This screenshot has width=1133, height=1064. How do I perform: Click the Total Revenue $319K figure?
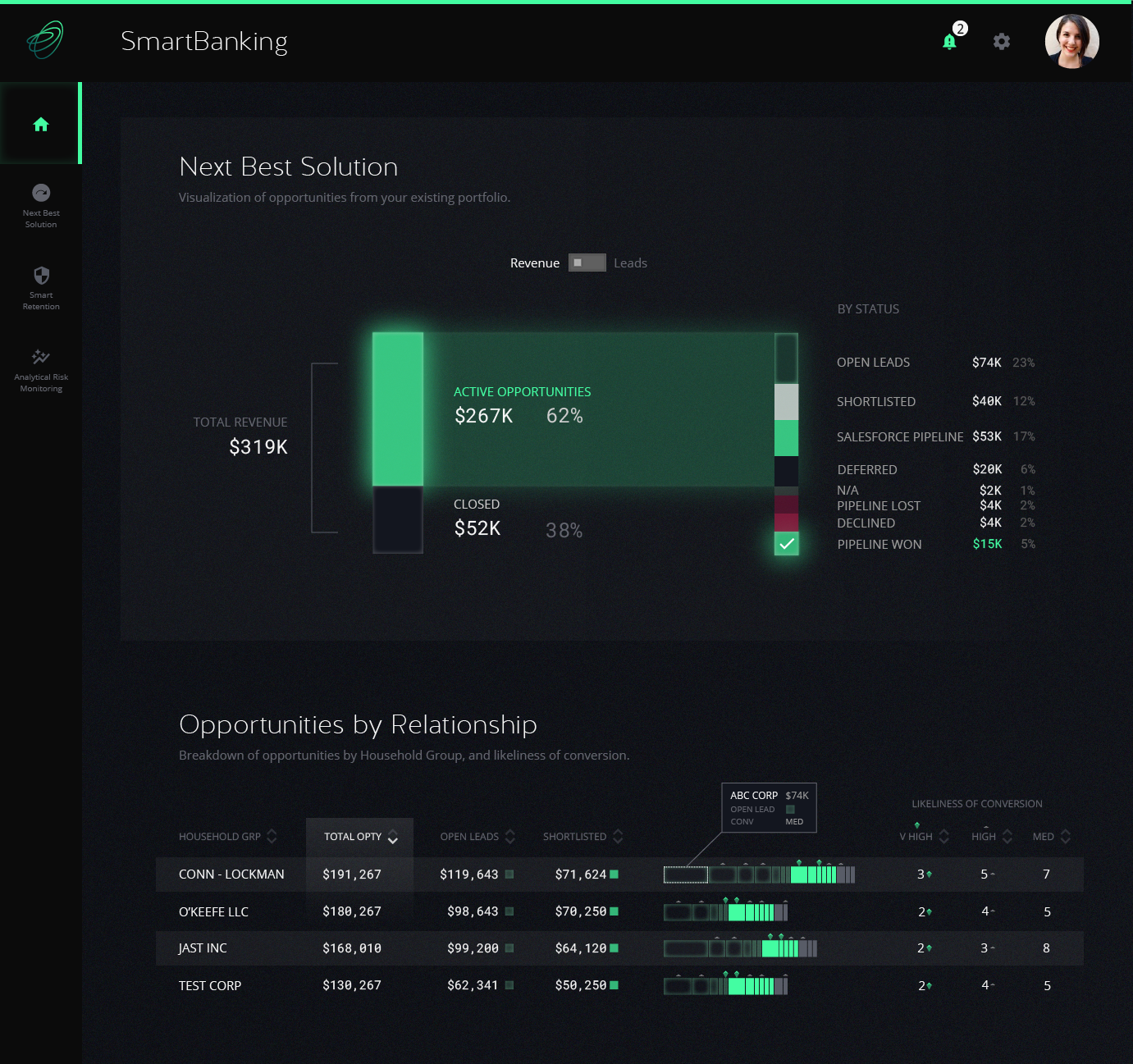coord(258,447)
